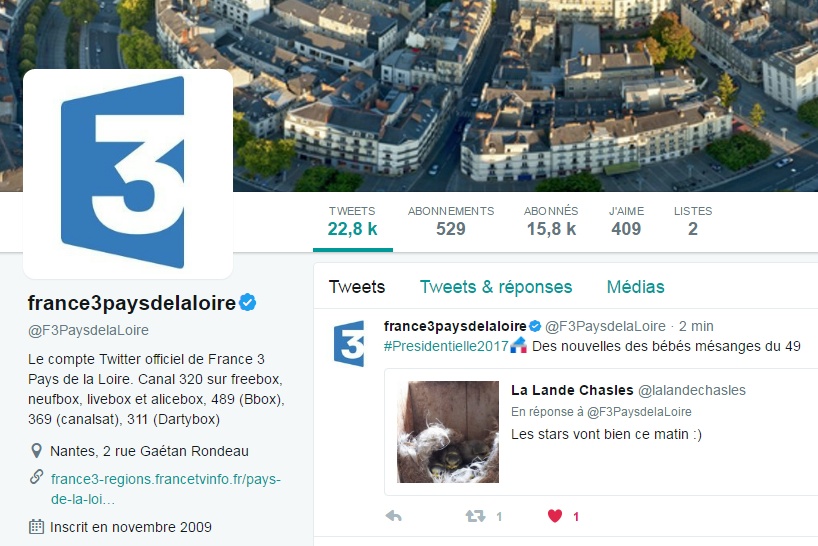Switch to the Médias tab

(x=635, y=287)
